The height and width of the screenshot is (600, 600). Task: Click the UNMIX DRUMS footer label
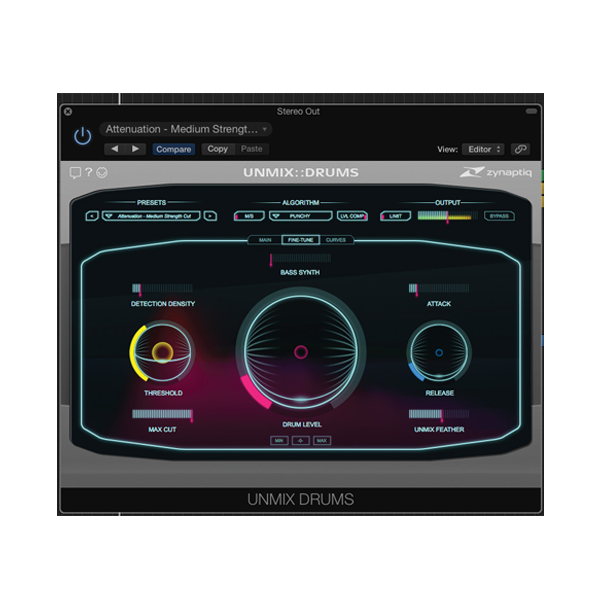pyautogui.click(x=300, y=499)
